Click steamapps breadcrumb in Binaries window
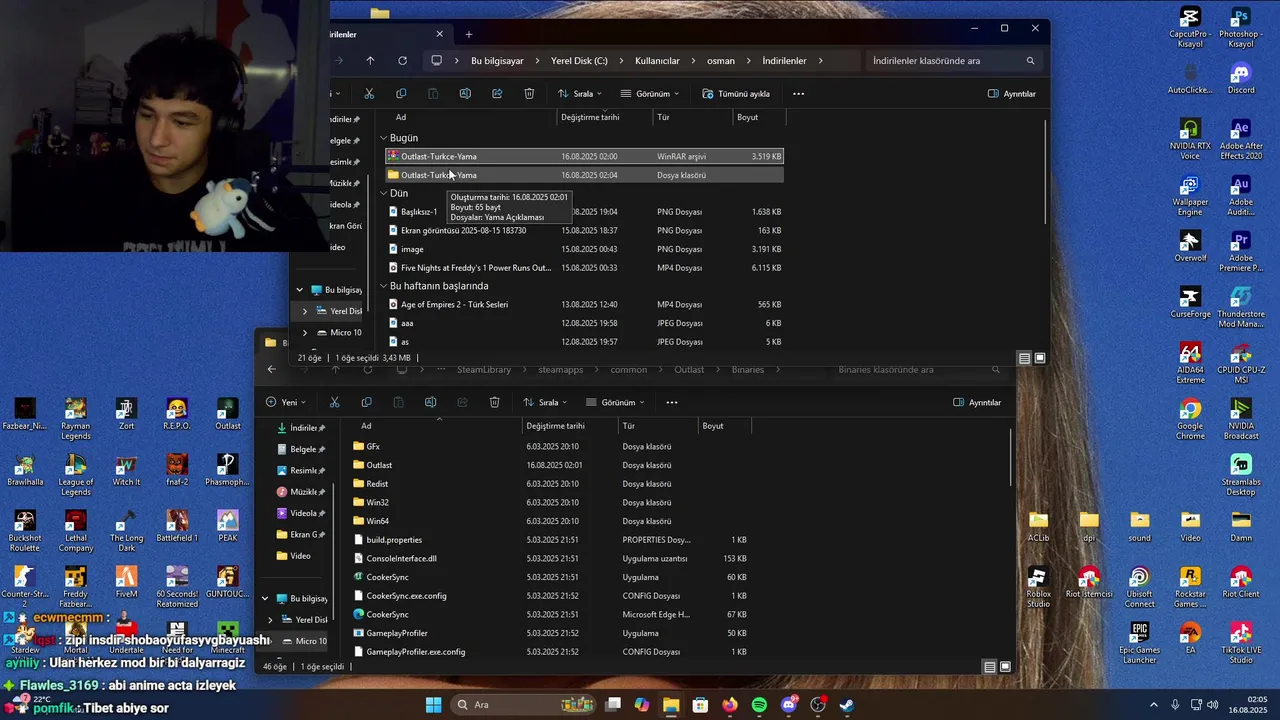1280x720 pixels. pos(560,370)
